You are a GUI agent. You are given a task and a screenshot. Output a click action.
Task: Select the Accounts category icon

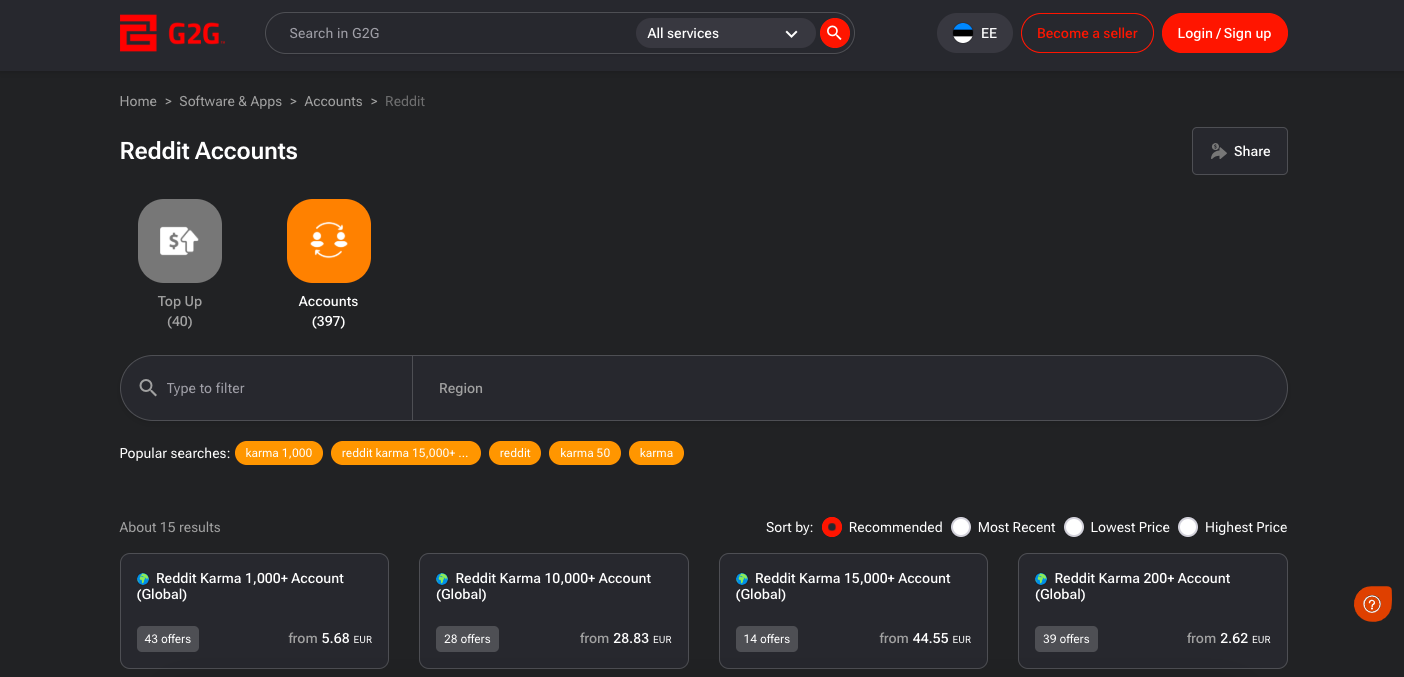pyautogui.click(x=329, y=241)
